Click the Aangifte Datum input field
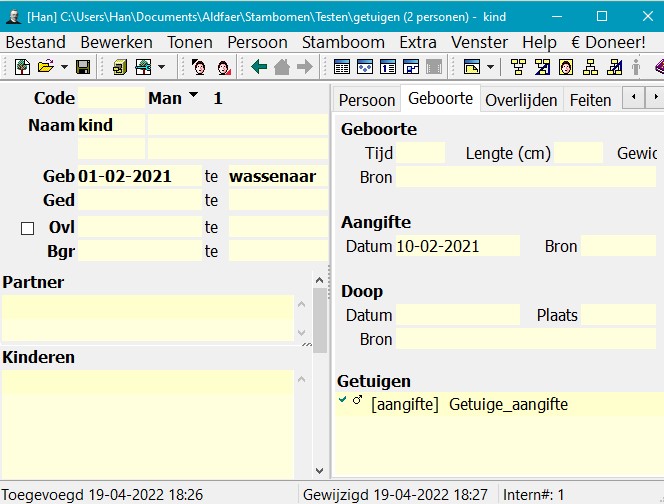 coord(457,246)
